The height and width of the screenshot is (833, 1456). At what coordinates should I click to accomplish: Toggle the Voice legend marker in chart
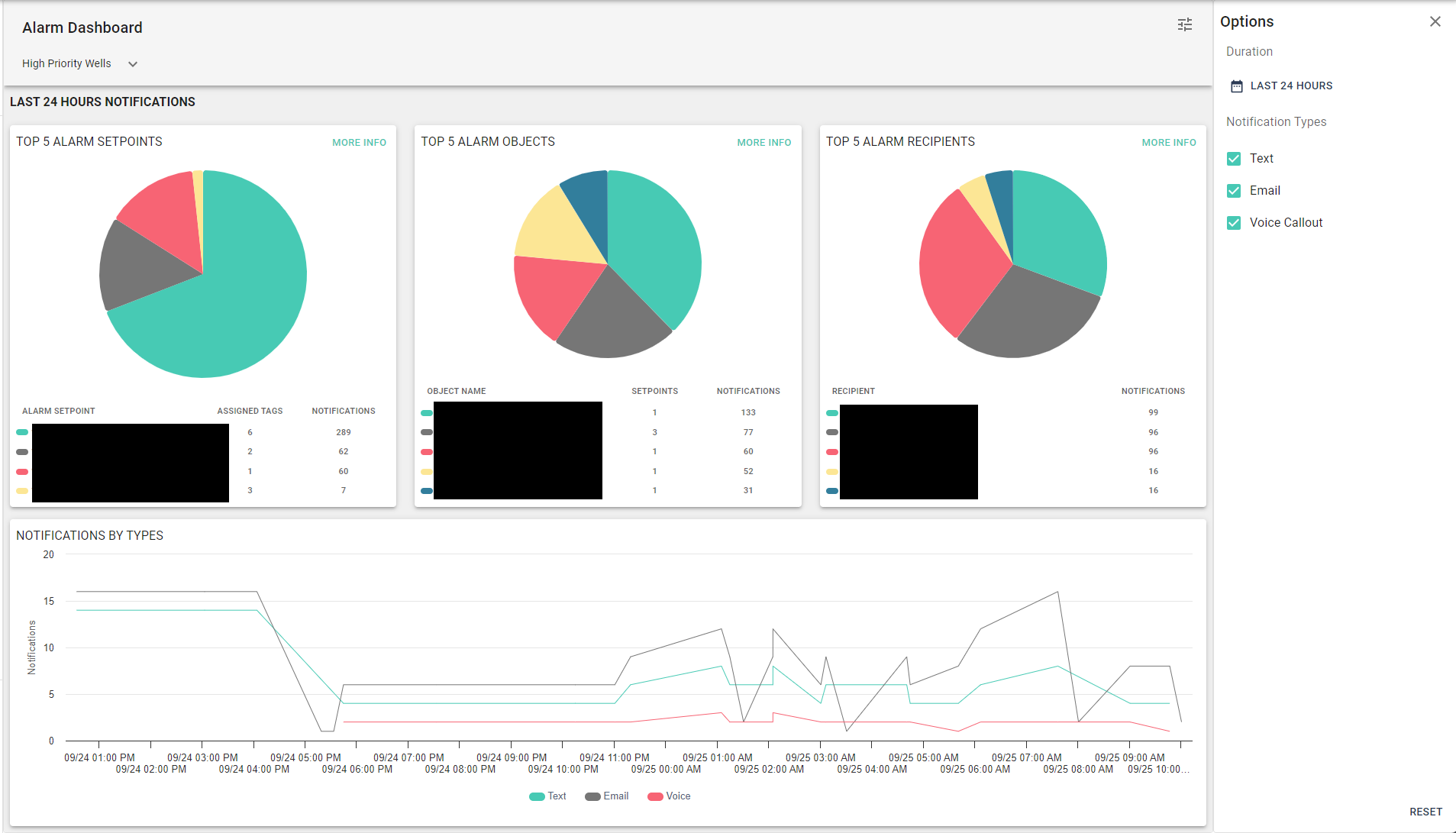coord(655,796)
